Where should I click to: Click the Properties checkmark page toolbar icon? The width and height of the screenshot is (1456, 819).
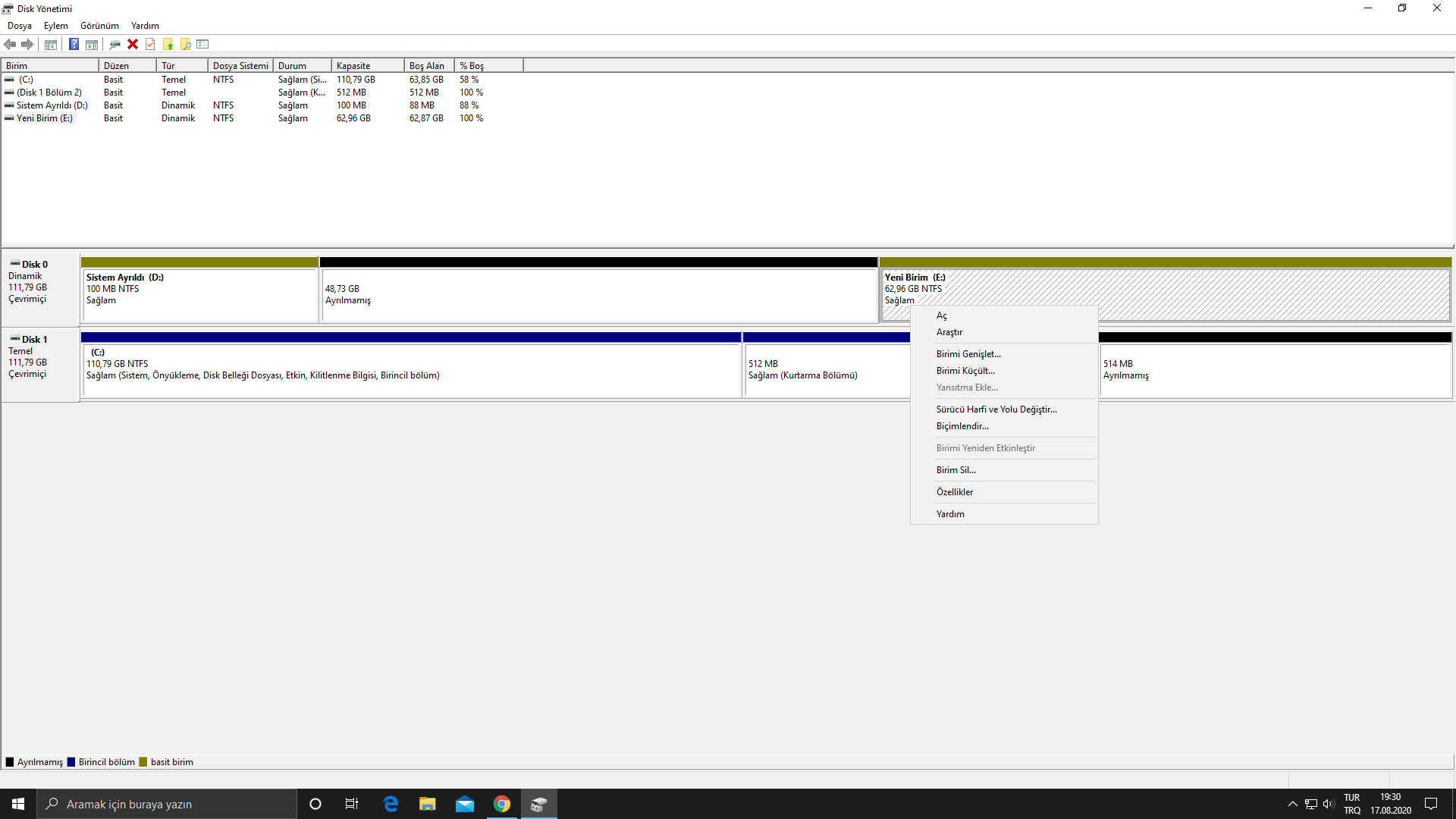pos(150,44)
